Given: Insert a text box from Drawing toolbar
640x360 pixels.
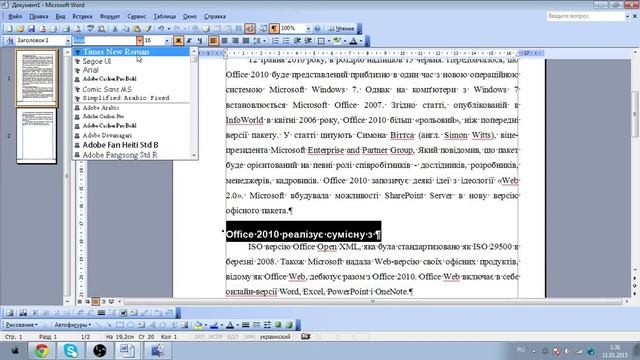Looking at the screenshot, I should click(141, 325).
